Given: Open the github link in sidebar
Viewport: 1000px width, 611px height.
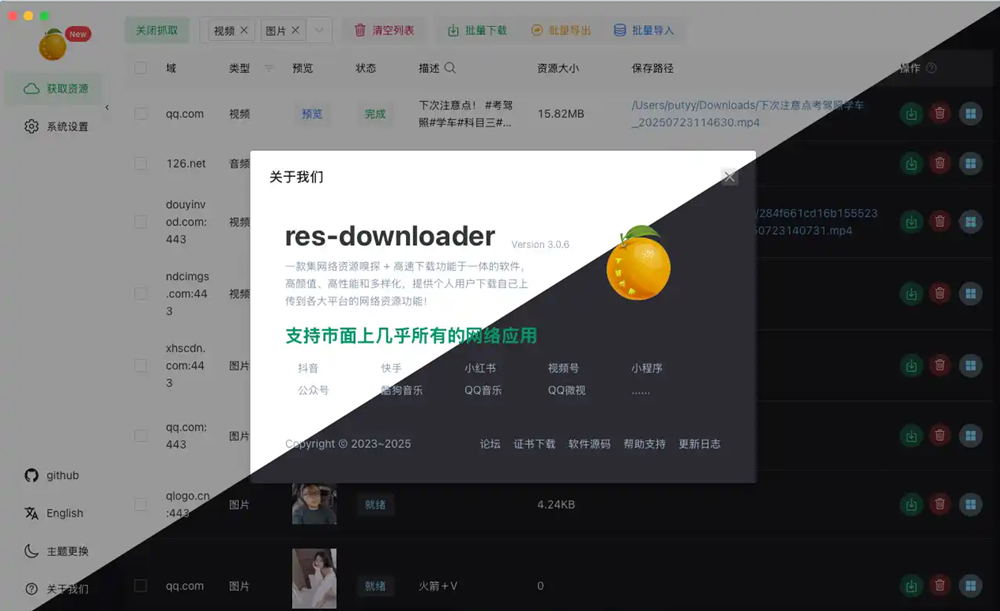Looking at the screenshot, I should point(62,475).
